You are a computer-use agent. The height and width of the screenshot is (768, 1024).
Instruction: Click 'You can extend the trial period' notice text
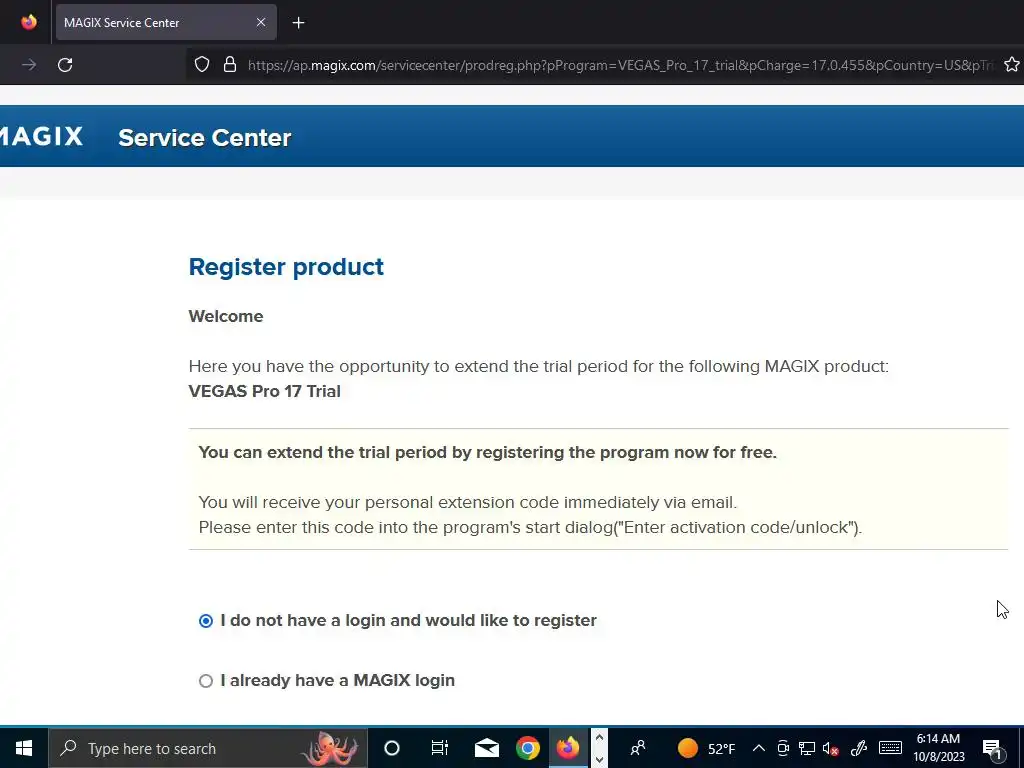tap(488, 453)
